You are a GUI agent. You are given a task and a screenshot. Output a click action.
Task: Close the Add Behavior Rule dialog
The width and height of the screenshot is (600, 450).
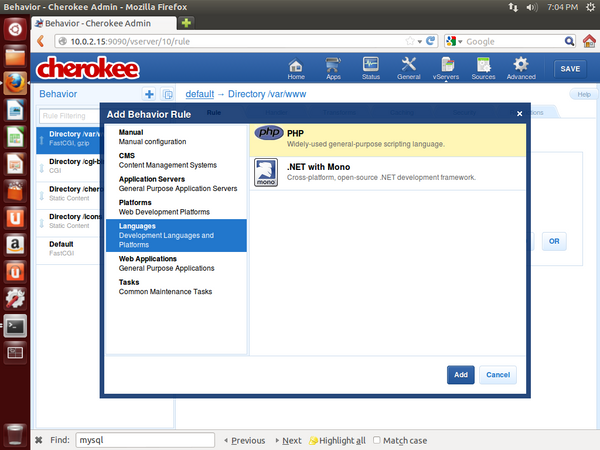pyautogui.click(x=519, y=114)
